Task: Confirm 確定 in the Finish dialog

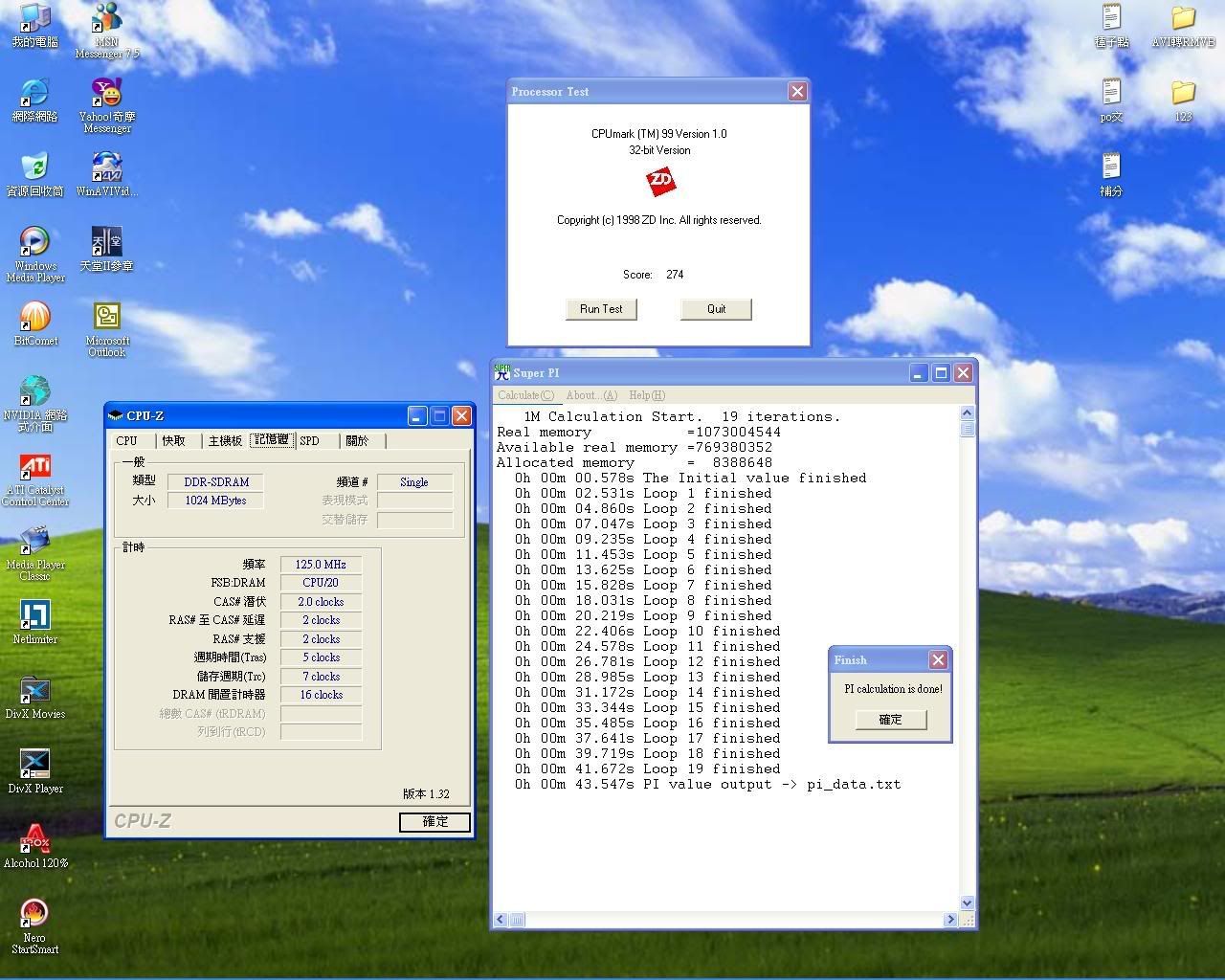Action: (x=890, y=720)
